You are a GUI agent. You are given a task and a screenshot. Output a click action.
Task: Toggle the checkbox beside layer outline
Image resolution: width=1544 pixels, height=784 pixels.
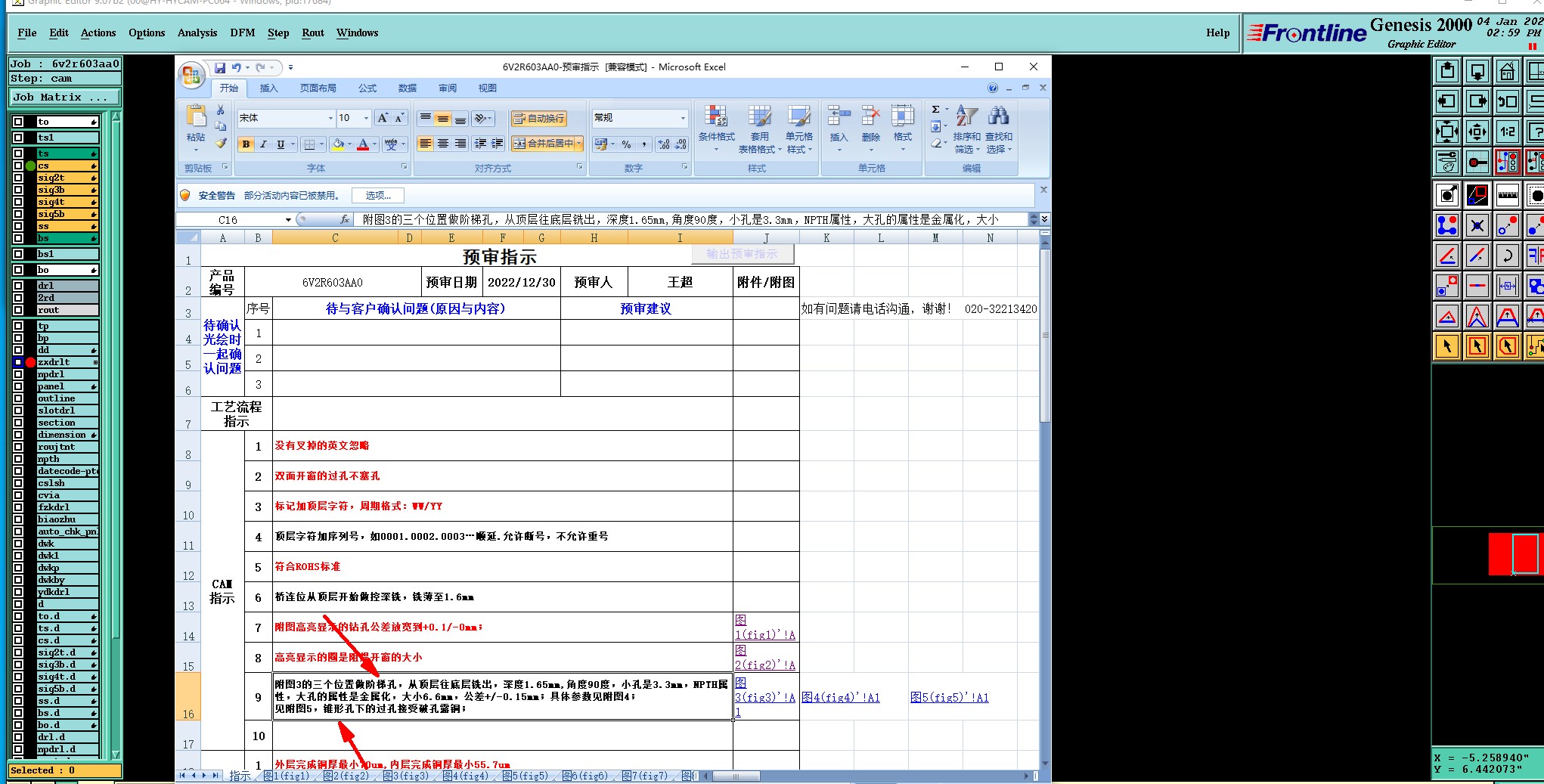coord(18,398)
